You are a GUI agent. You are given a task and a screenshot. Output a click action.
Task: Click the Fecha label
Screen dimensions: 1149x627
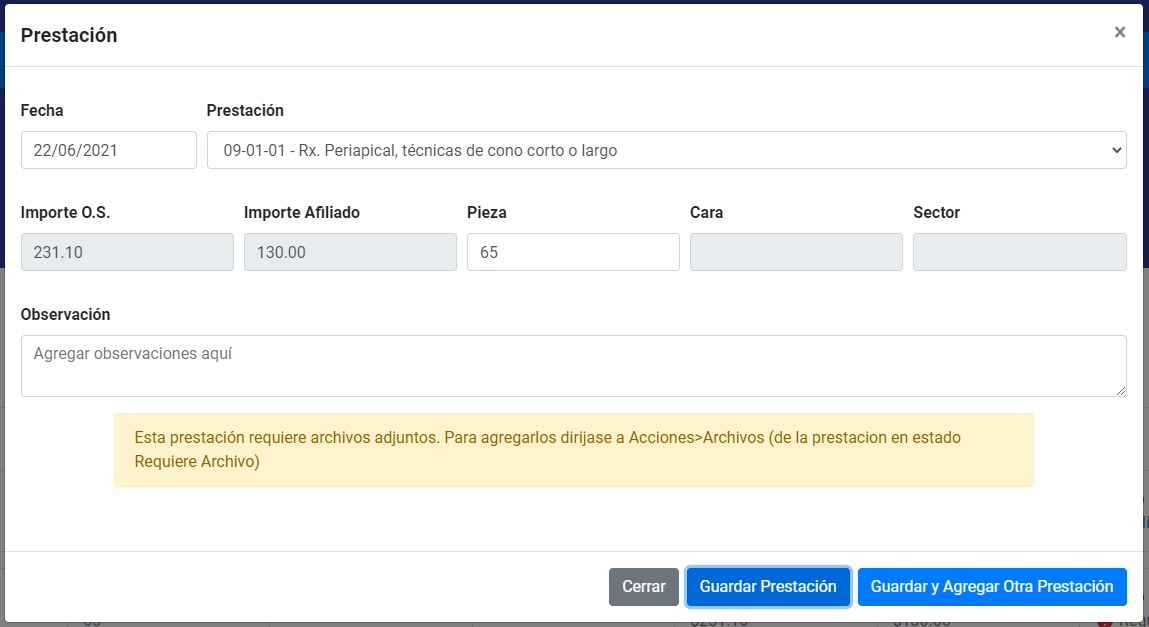[x=42, y=111]
